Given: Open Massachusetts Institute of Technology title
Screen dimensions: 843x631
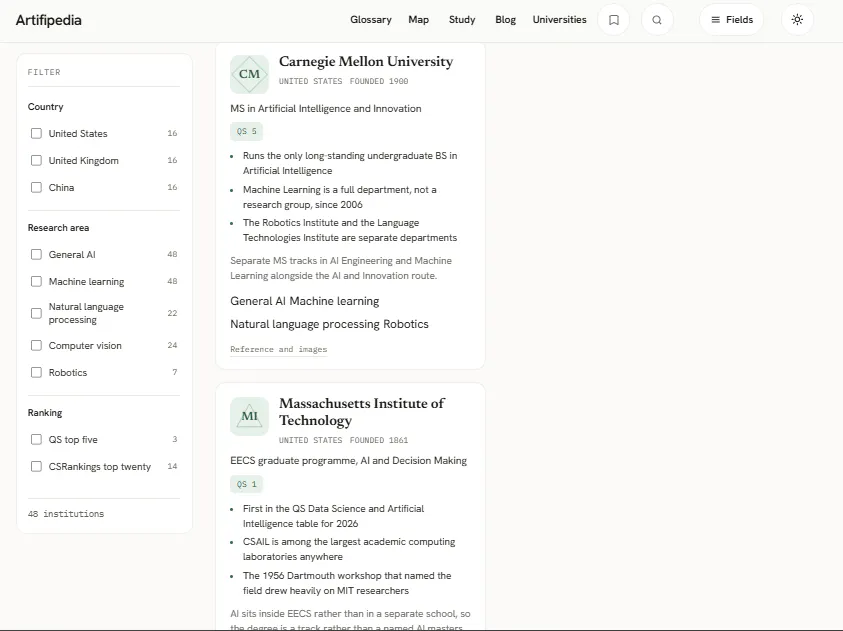Looking at the screenshot, I should pyautogui.click(x=362, y=412).
